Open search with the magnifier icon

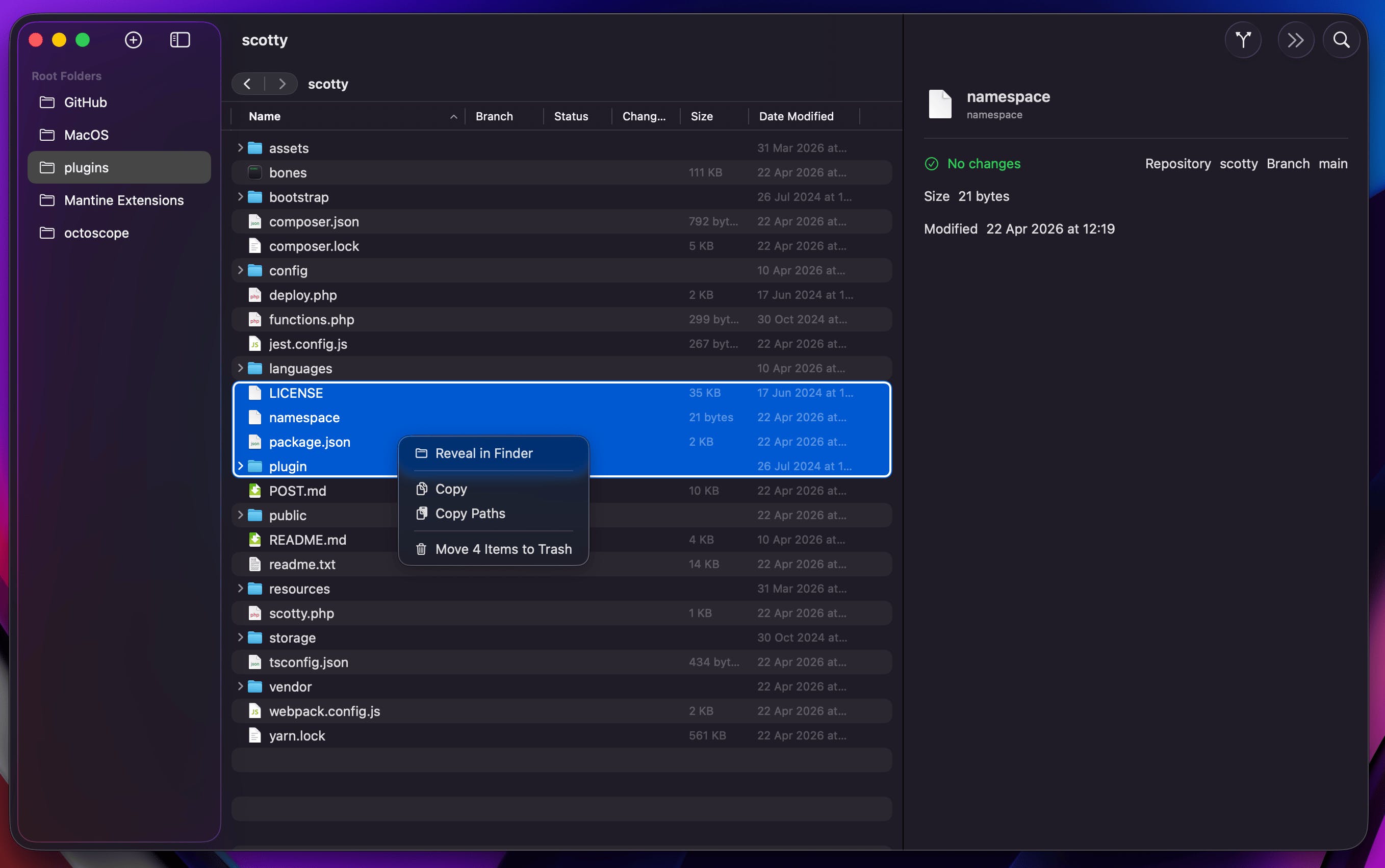(1341, 40)
